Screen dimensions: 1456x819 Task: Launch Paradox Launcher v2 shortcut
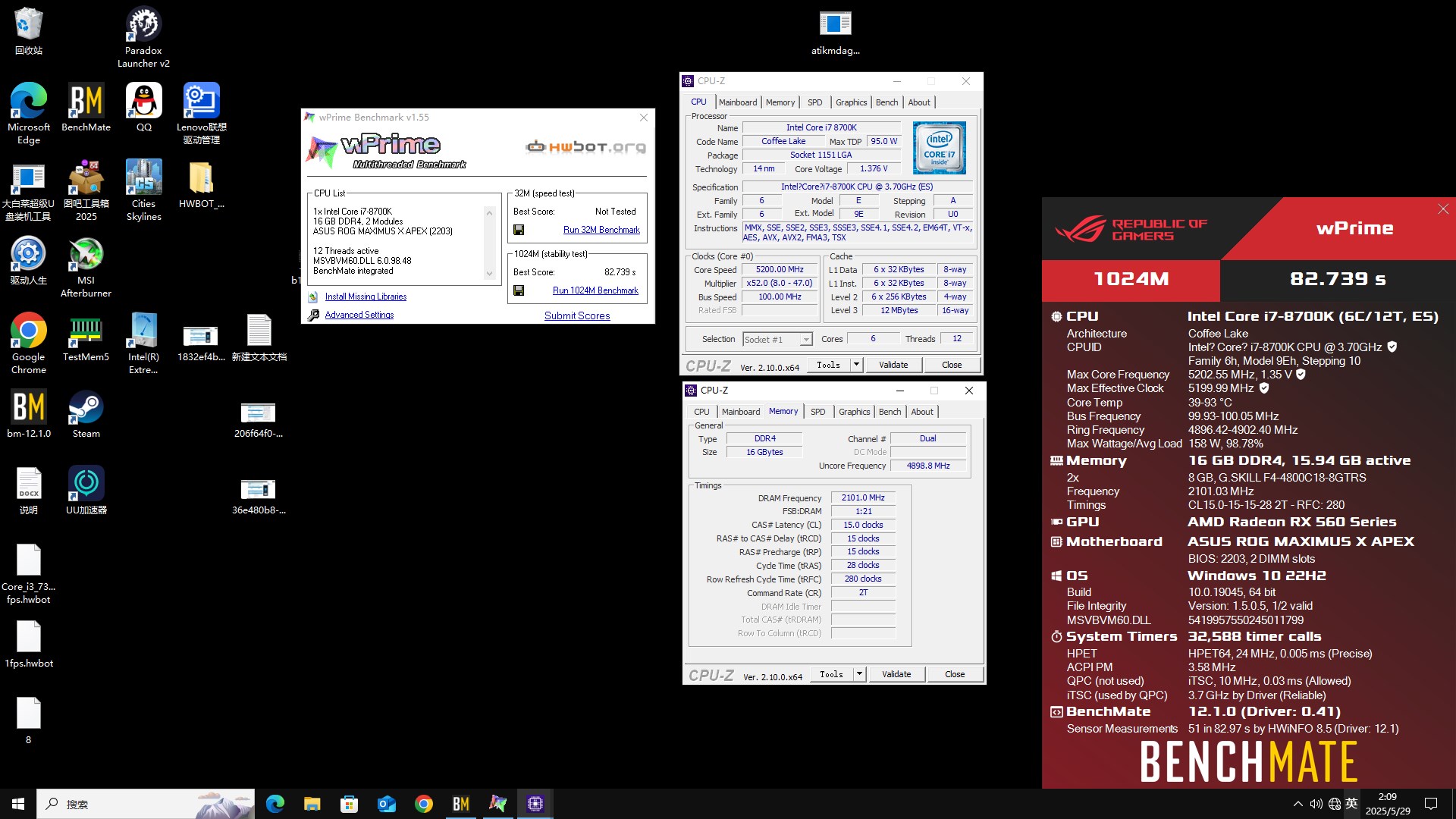(x=143, y=36)
